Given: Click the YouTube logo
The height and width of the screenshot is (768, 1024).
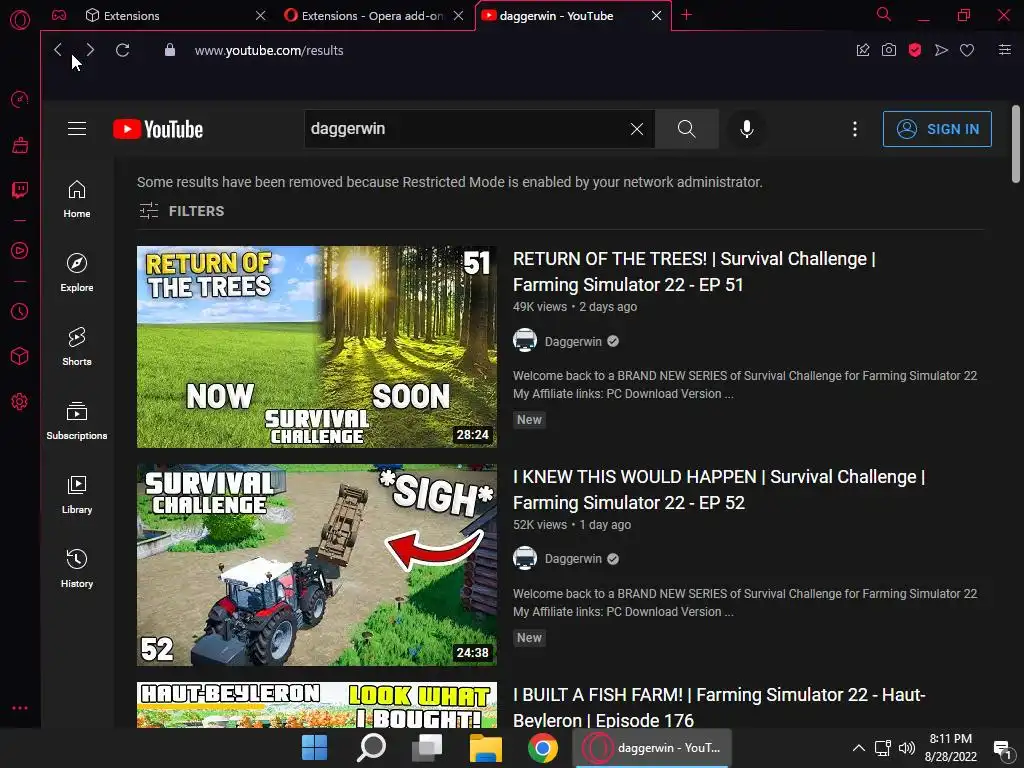Looking at the screenshot, I should click(158, 129).
